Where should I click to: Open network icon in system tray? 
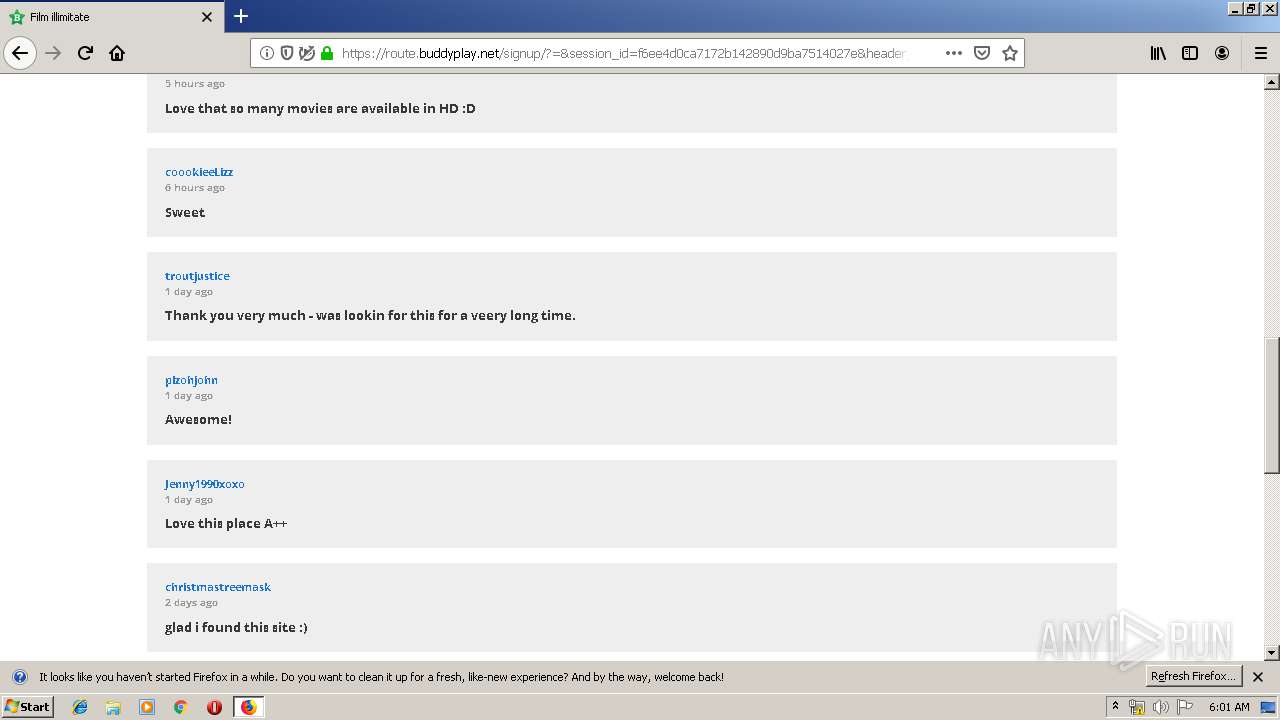[x=1137, y=707]
